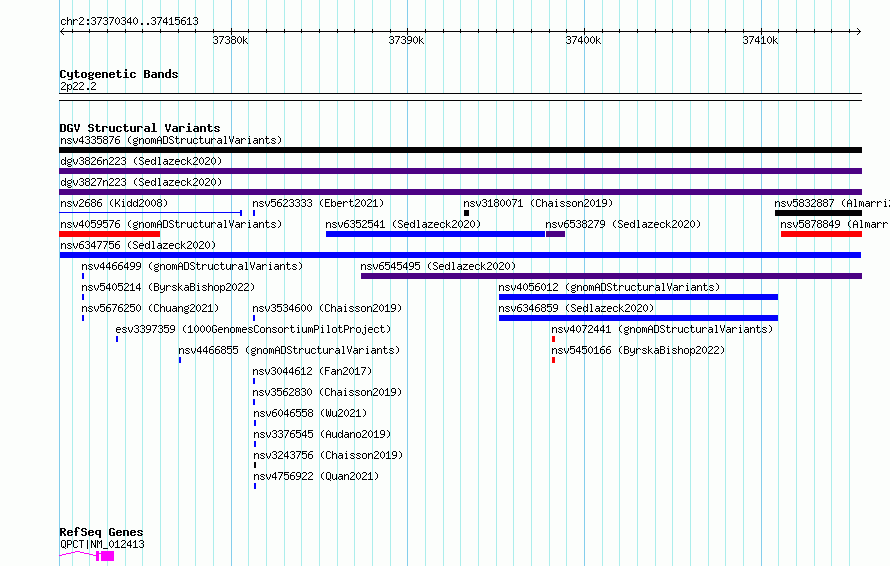Select the nsv6538279 (Sedlazeck2020) label

coord(623,224)
